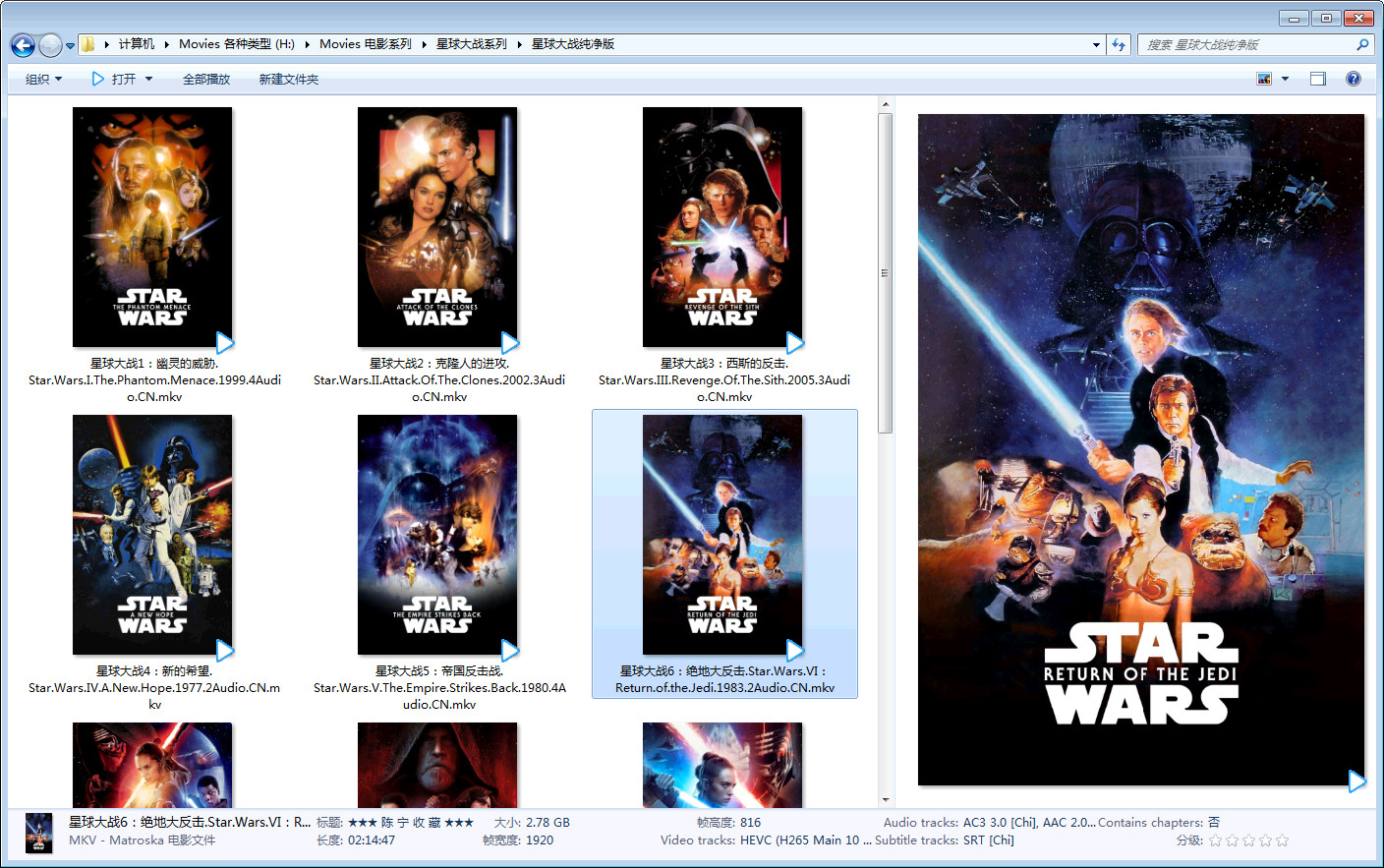
Task: Click the 新建文件夹 button
Action: click(289, 79)
